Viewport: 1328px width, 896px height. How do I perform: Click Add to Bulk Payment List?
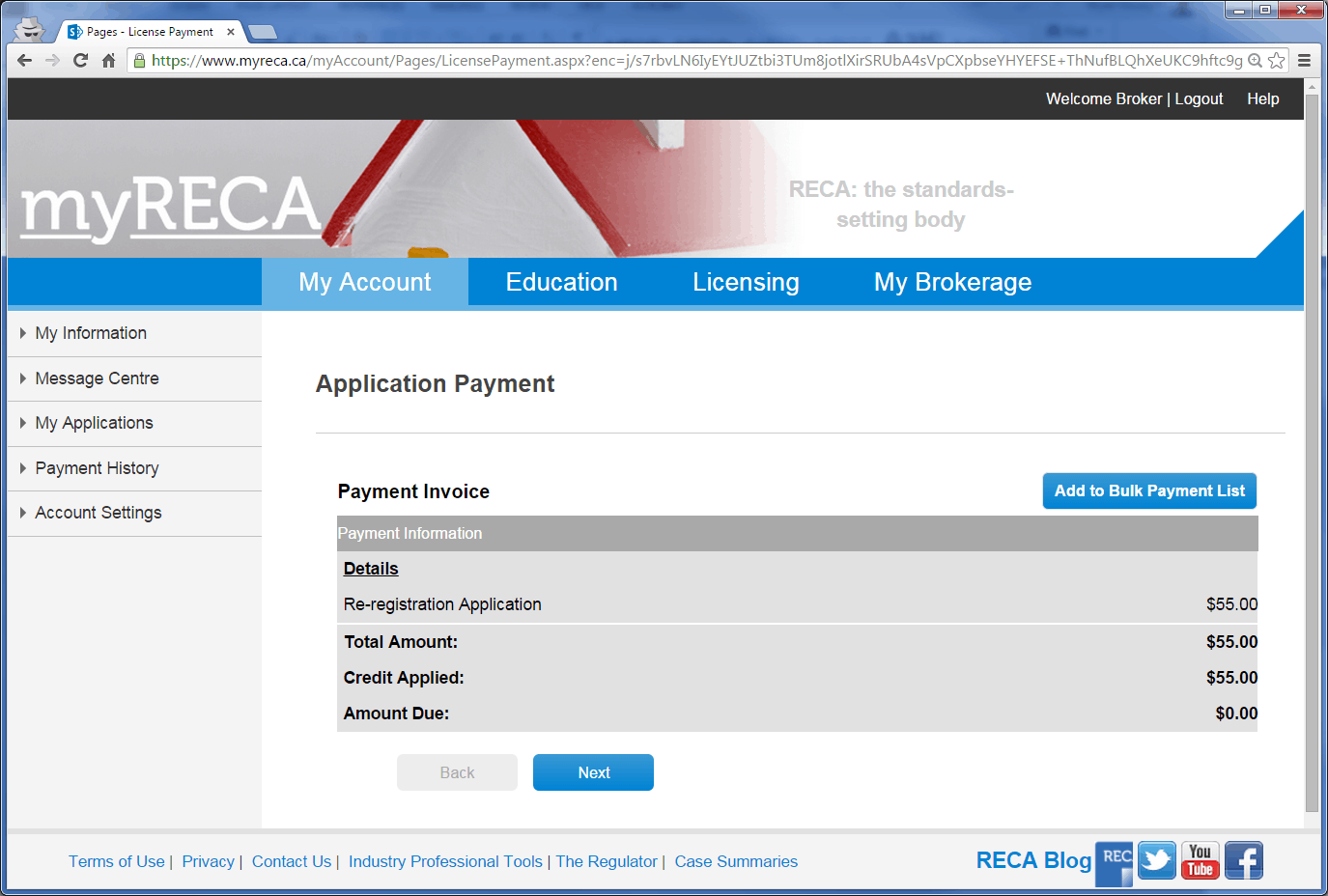coord(1149,490)
